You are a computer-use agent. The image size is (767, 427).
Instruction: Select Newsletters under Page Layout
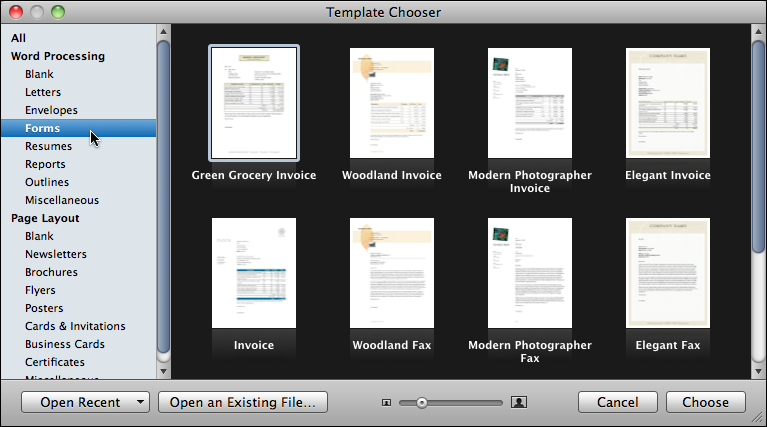pos(56,254)
